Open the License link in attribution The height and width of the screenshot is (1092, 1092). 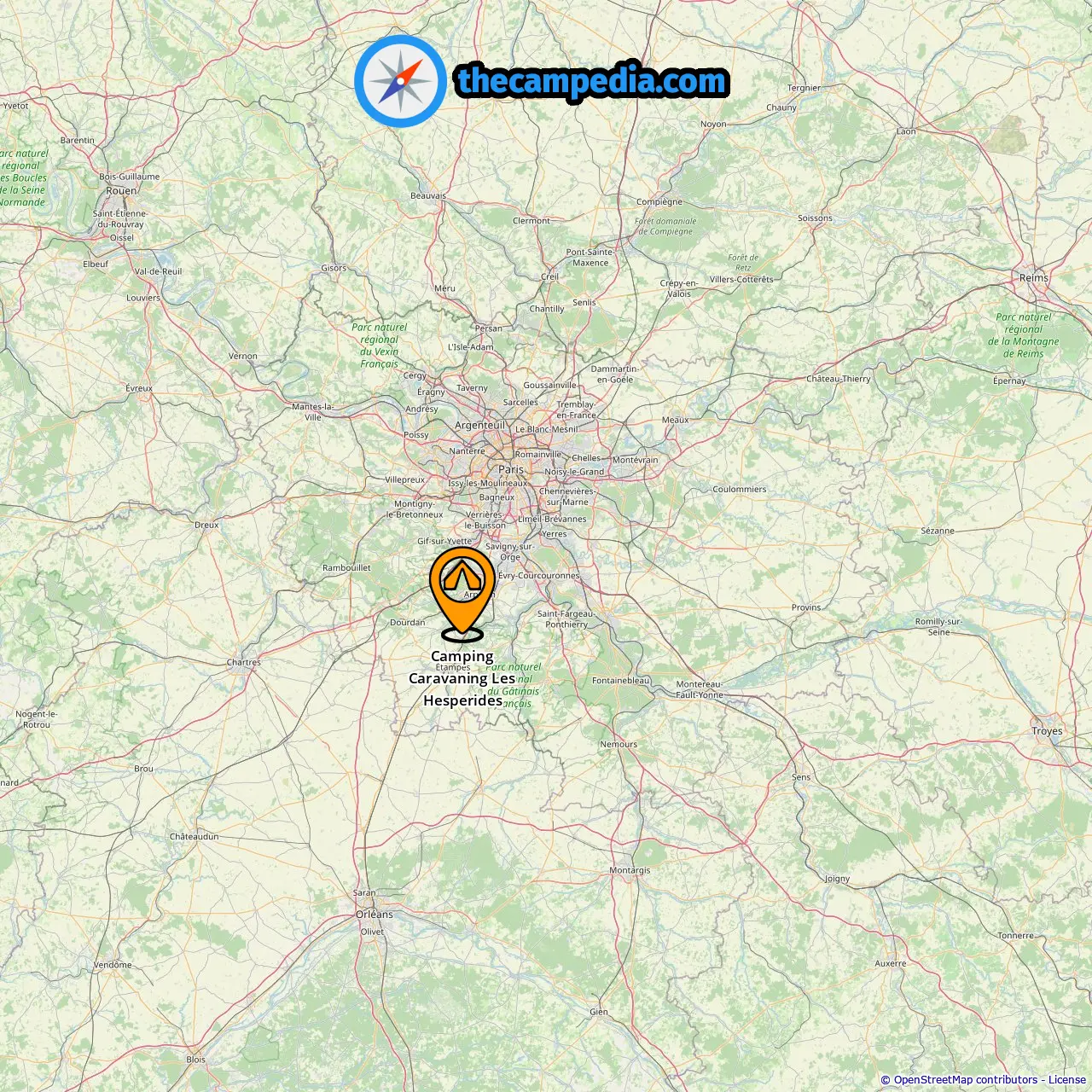(1067, 1080)
